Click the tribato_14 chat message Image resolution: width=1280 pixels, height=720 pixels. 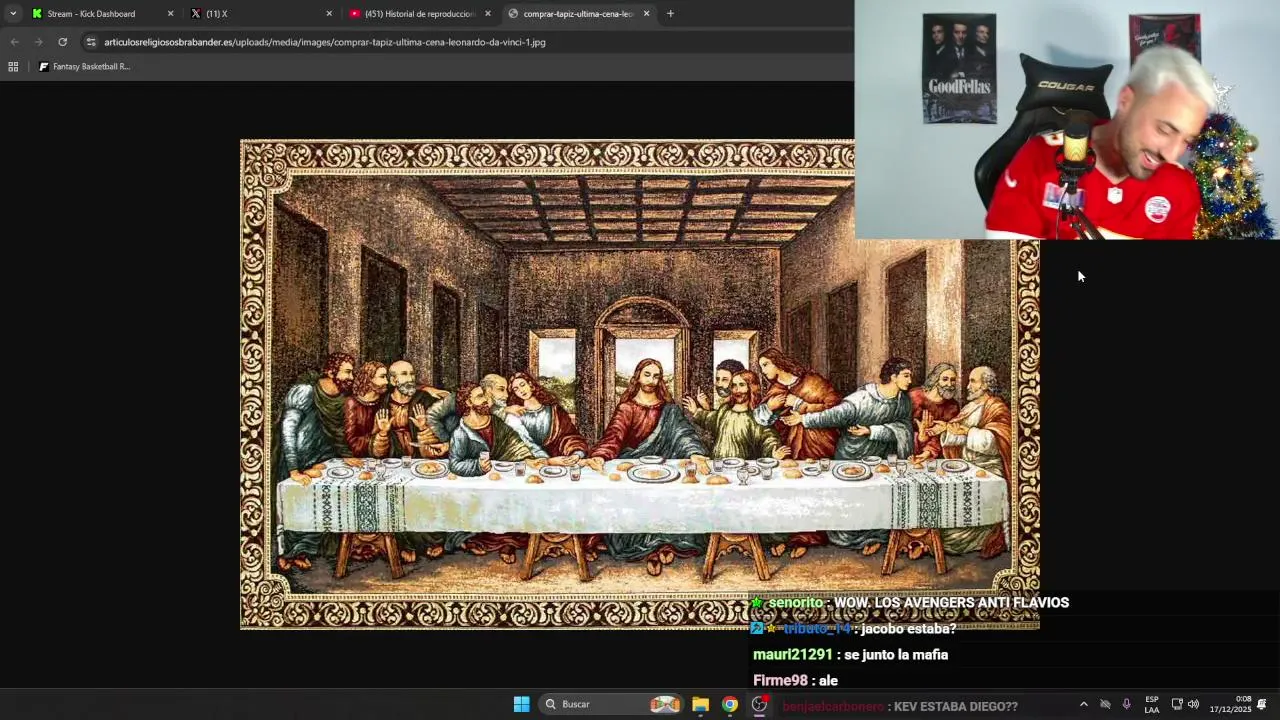point(853,629)
